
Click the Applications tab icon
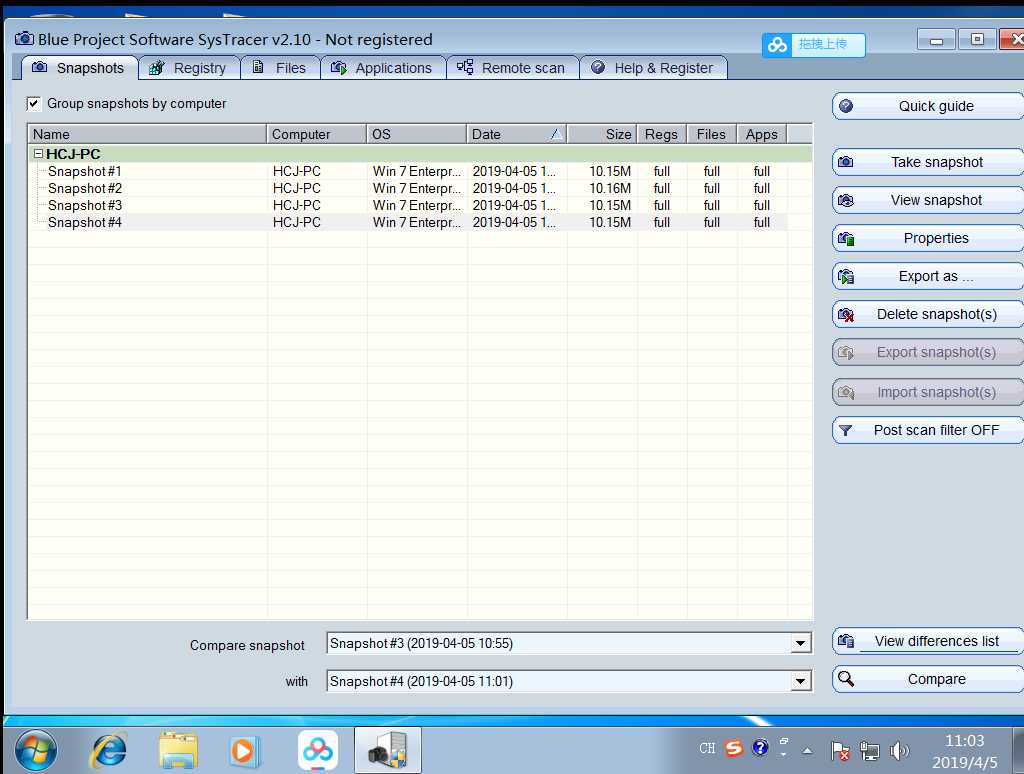coord(338,67)
